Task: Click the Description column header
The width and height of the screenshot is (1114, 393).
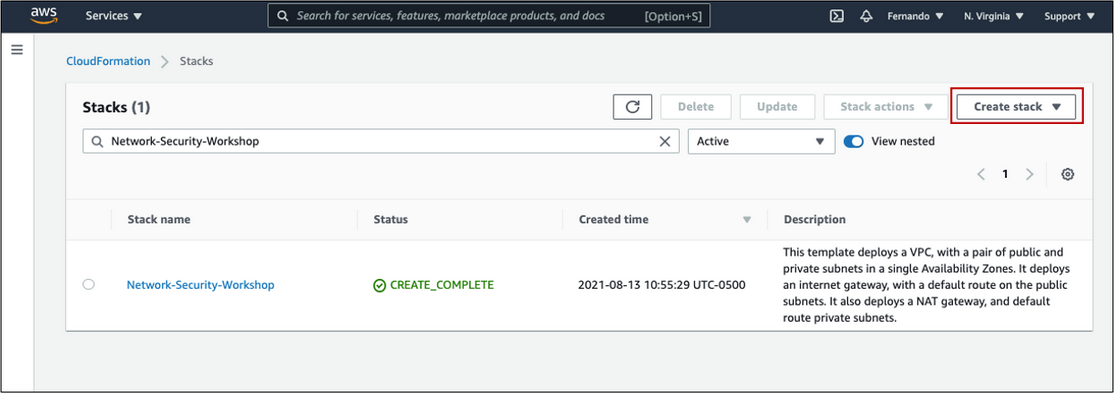Action: click(815, 220)
